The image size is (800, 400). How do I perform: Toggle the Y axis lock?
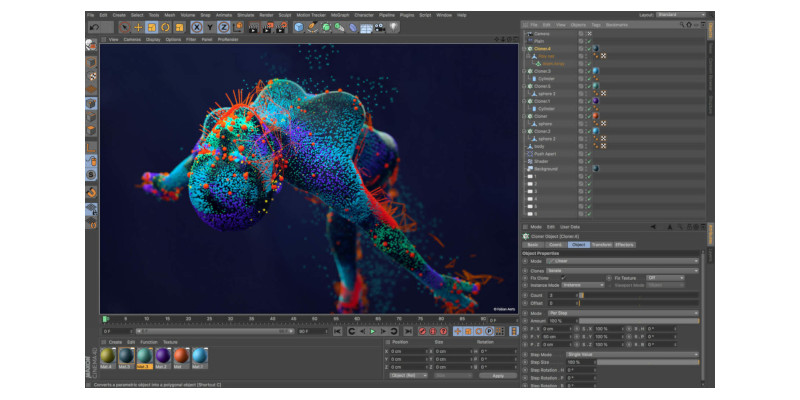210,27
